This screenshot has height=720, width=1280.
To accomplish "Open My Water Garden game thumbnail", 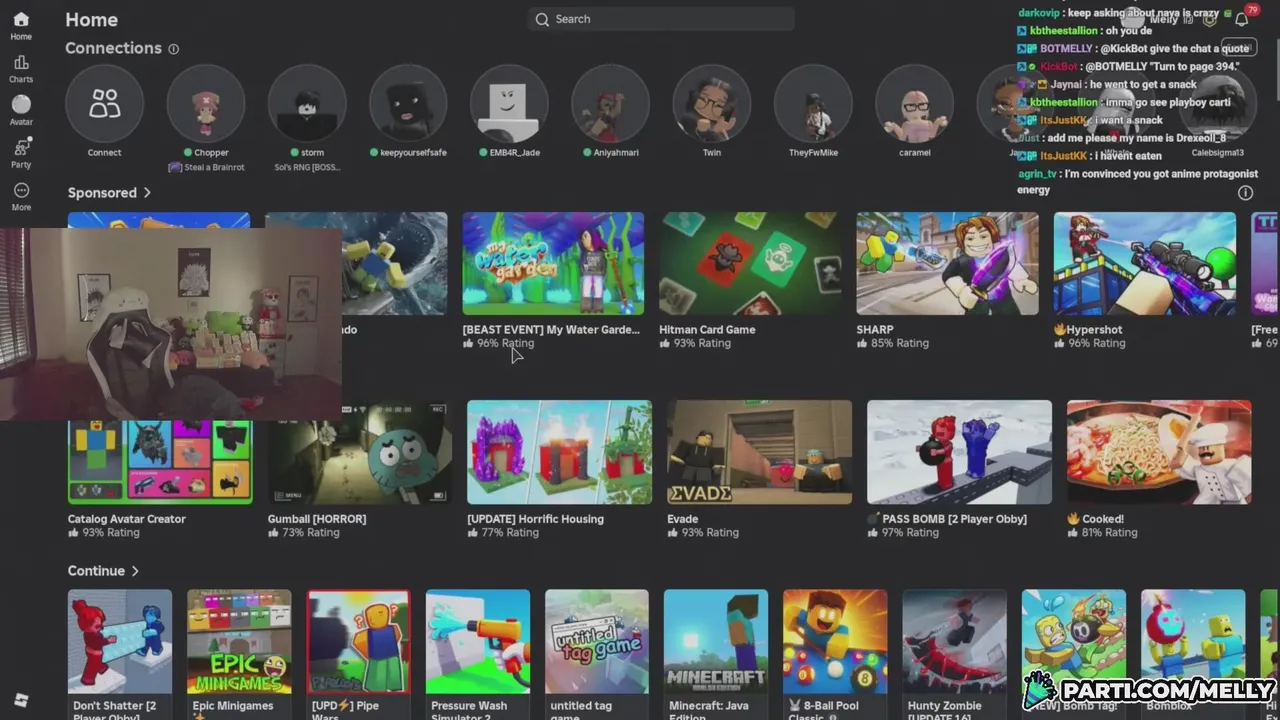I will (553, 263).
